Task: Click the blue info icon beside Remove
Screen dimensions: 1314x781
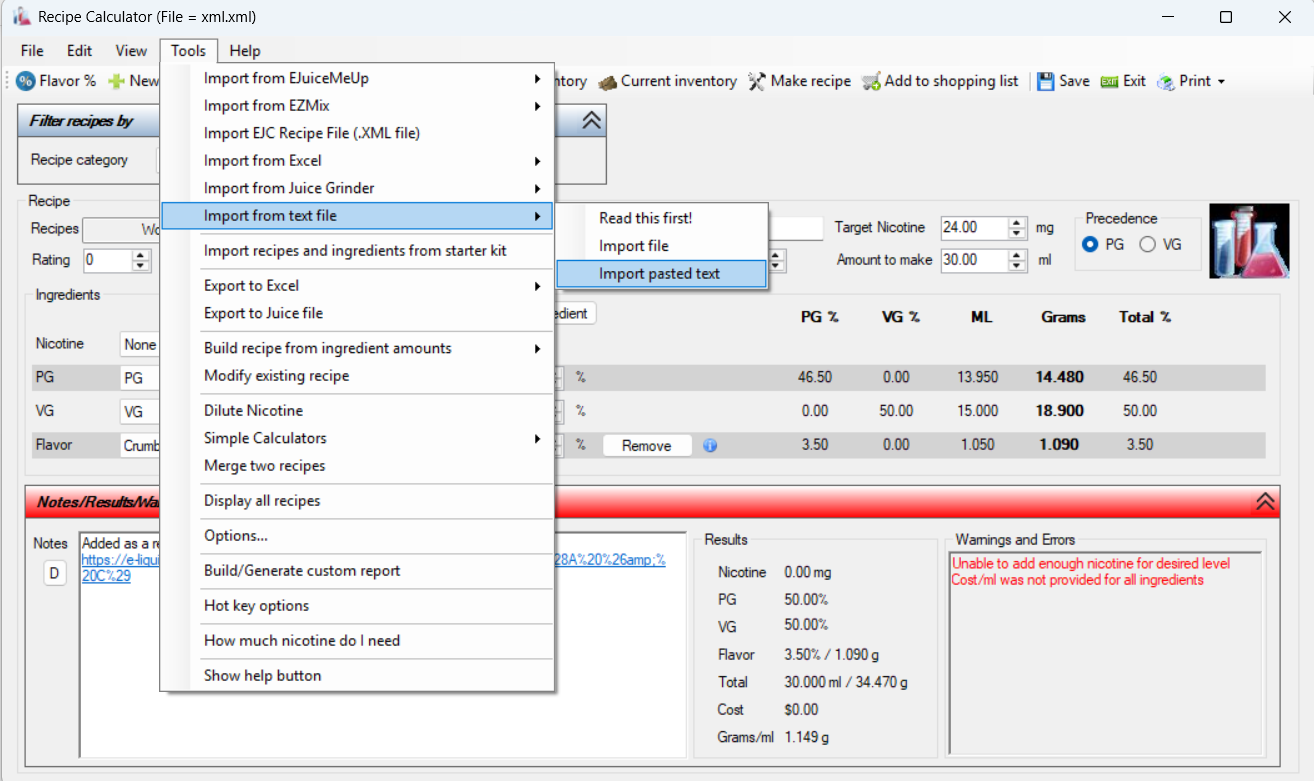Action: coord(710,446)
